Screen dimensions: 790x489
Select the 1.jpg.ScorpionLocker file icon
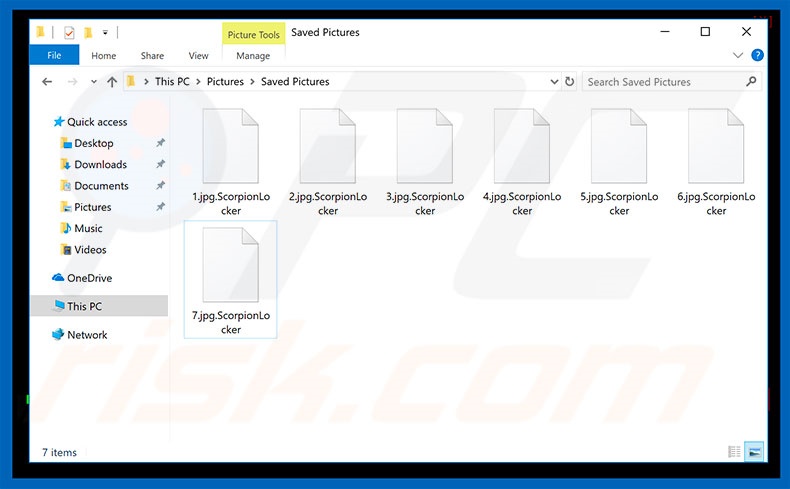click(x=231, y=146)
